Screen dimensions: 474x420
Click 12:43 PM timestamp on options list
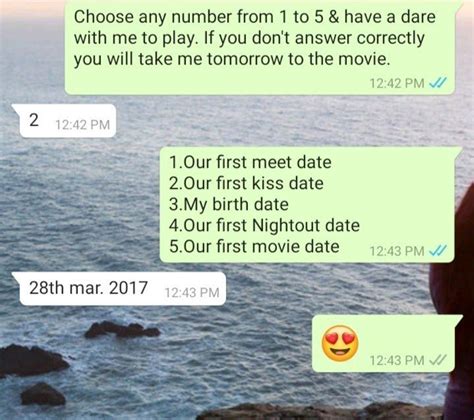coord(397,251)
